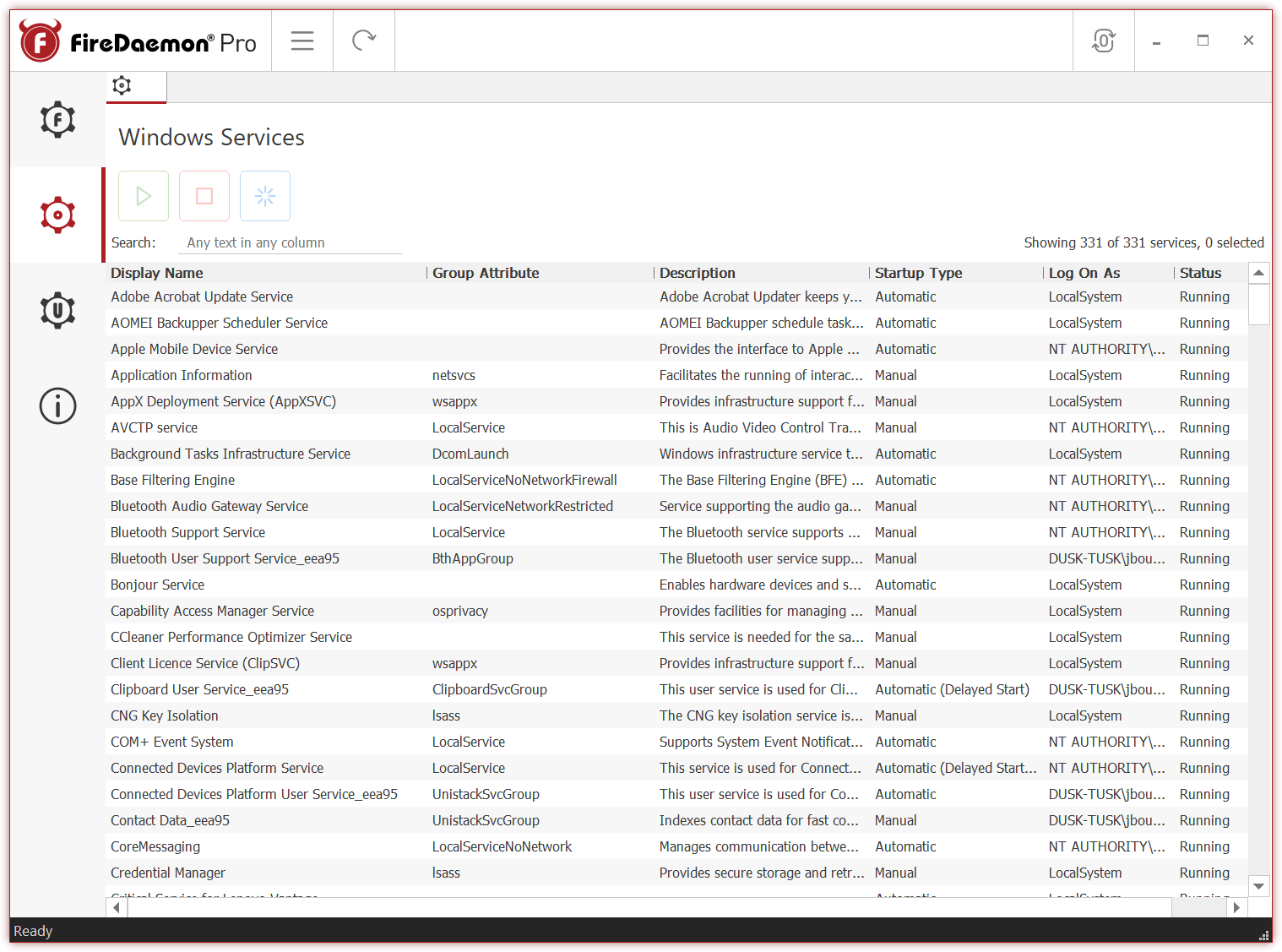The image size is (1282, 952).
Task: Select Base Filtering Engine row
Action: (677, 480)
